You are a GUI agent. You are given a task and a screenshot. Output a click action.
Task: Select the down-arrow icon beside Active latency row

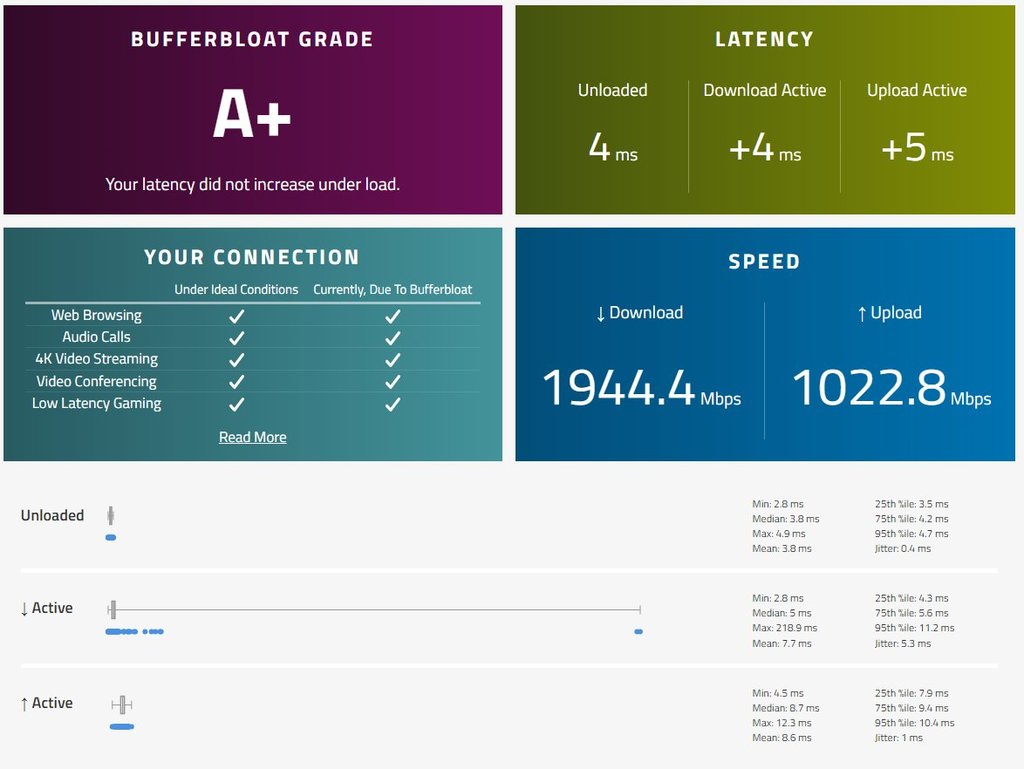26,607
